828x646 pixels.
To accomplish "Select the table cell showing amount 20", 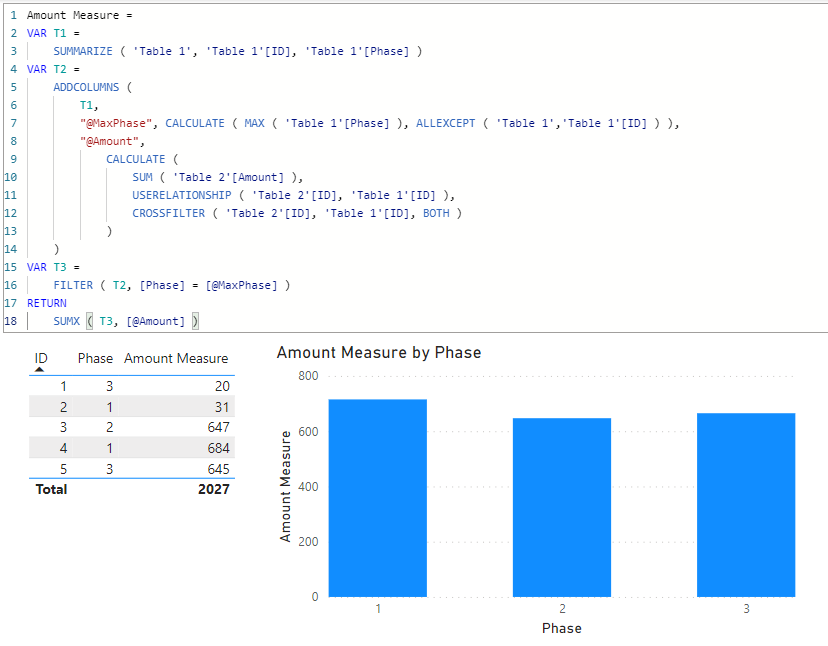I will click(222, 386).
